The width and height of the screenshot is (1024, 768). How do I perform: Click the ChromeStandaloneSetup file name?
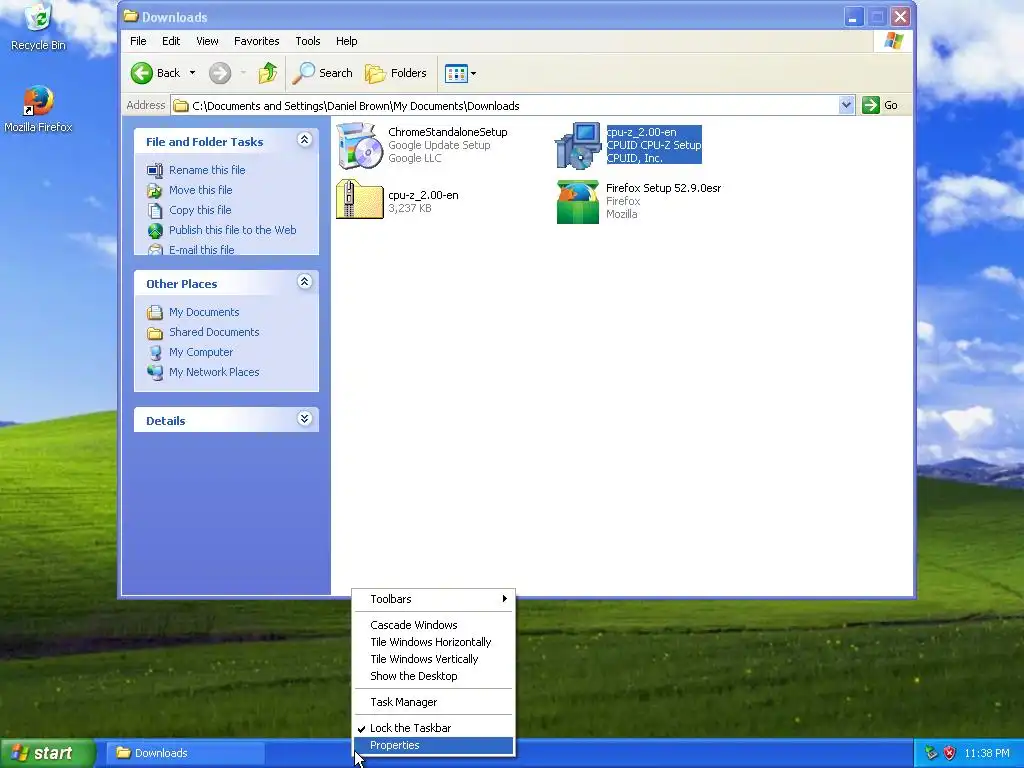(x=447, y=132)
